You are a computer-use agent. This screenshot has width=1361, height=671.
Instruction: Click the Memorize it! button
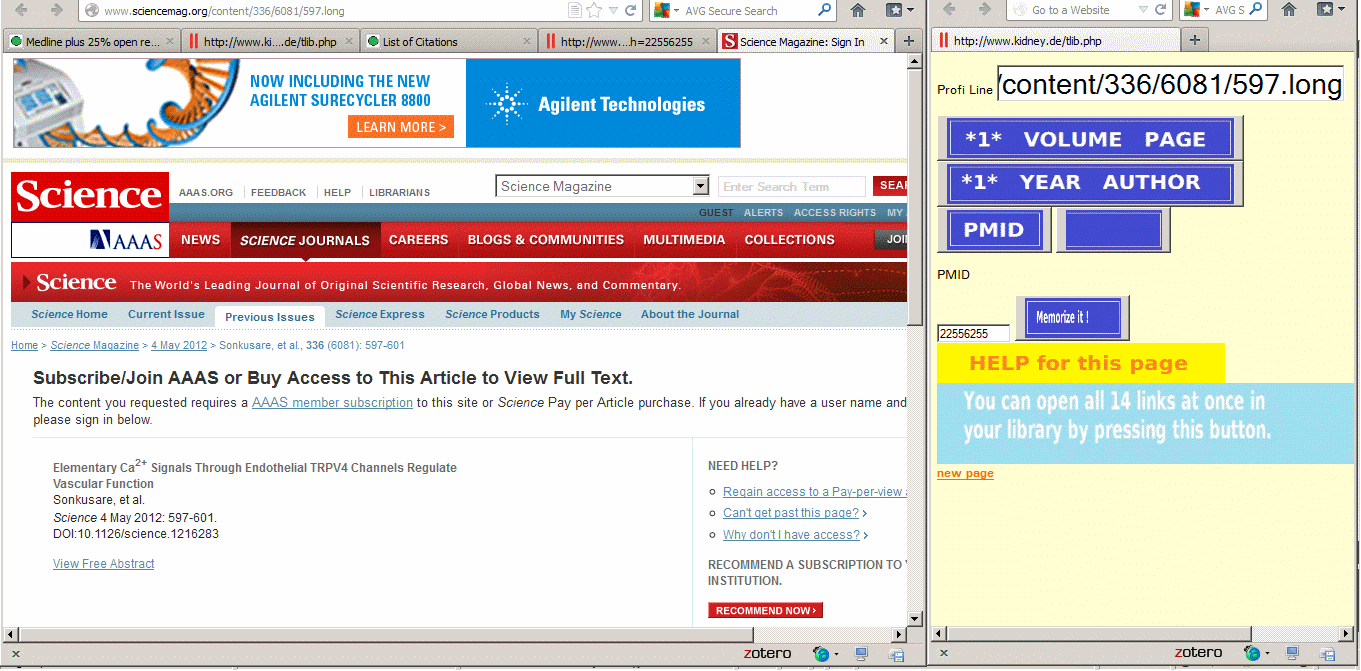(1072, 317)
